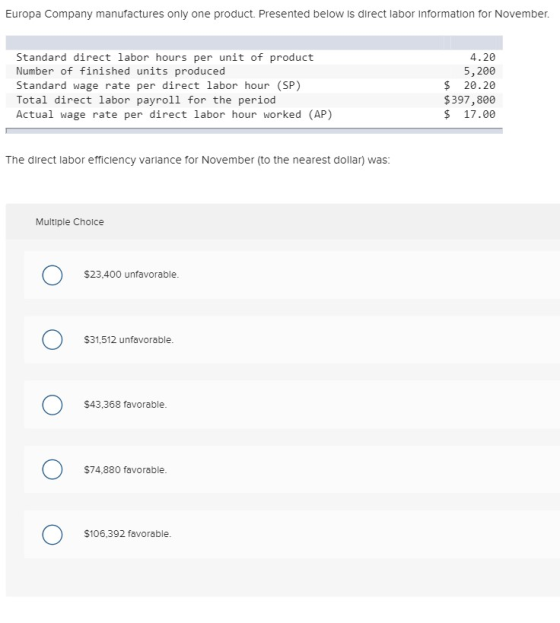
Task: Click the "$23,400 unfavorable." answer label
Action: 131,275
